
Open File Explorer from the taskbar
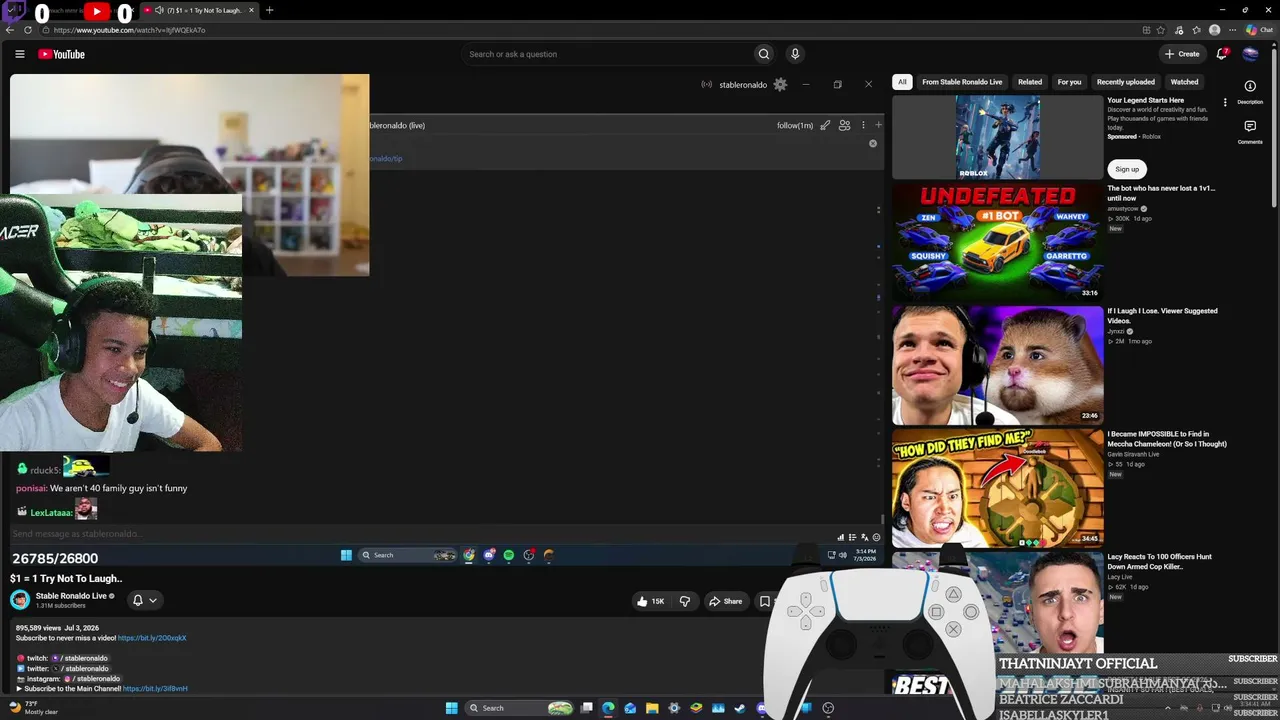(652, 708)
